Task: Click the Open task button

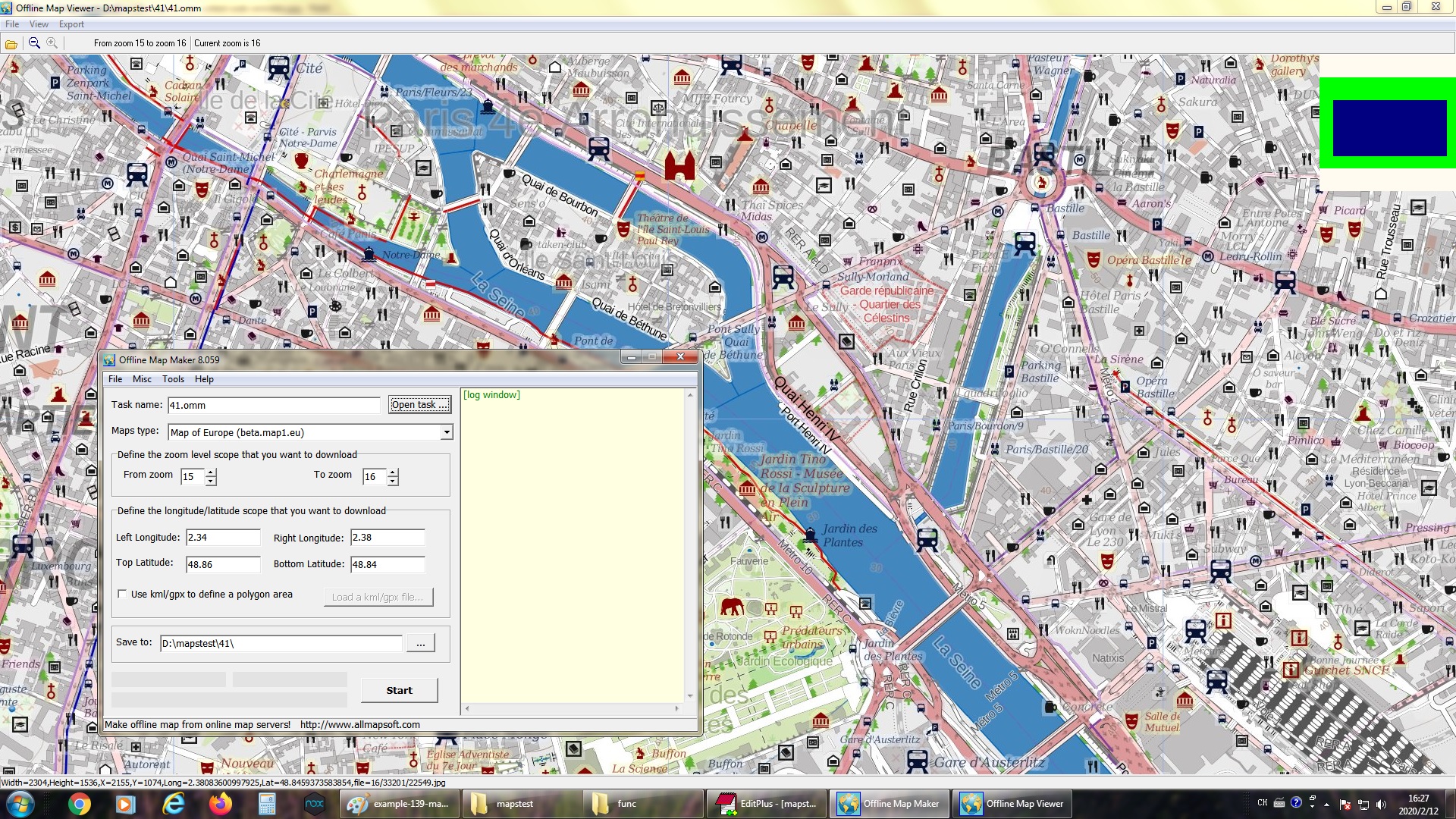Action: 419,405
